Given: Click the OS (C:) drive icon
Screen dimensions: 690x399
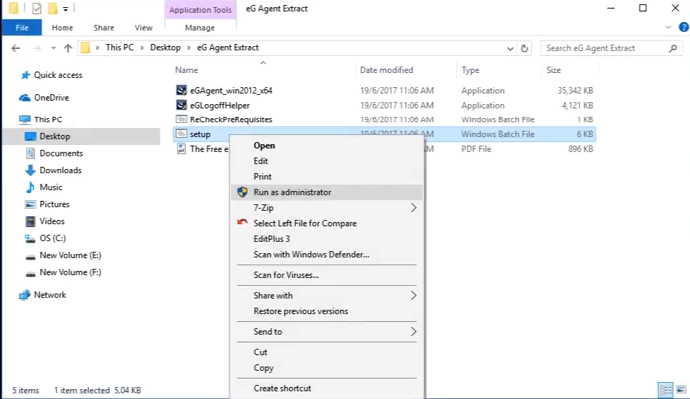Looking at the screenshot, I should click(x=30, y=238).
